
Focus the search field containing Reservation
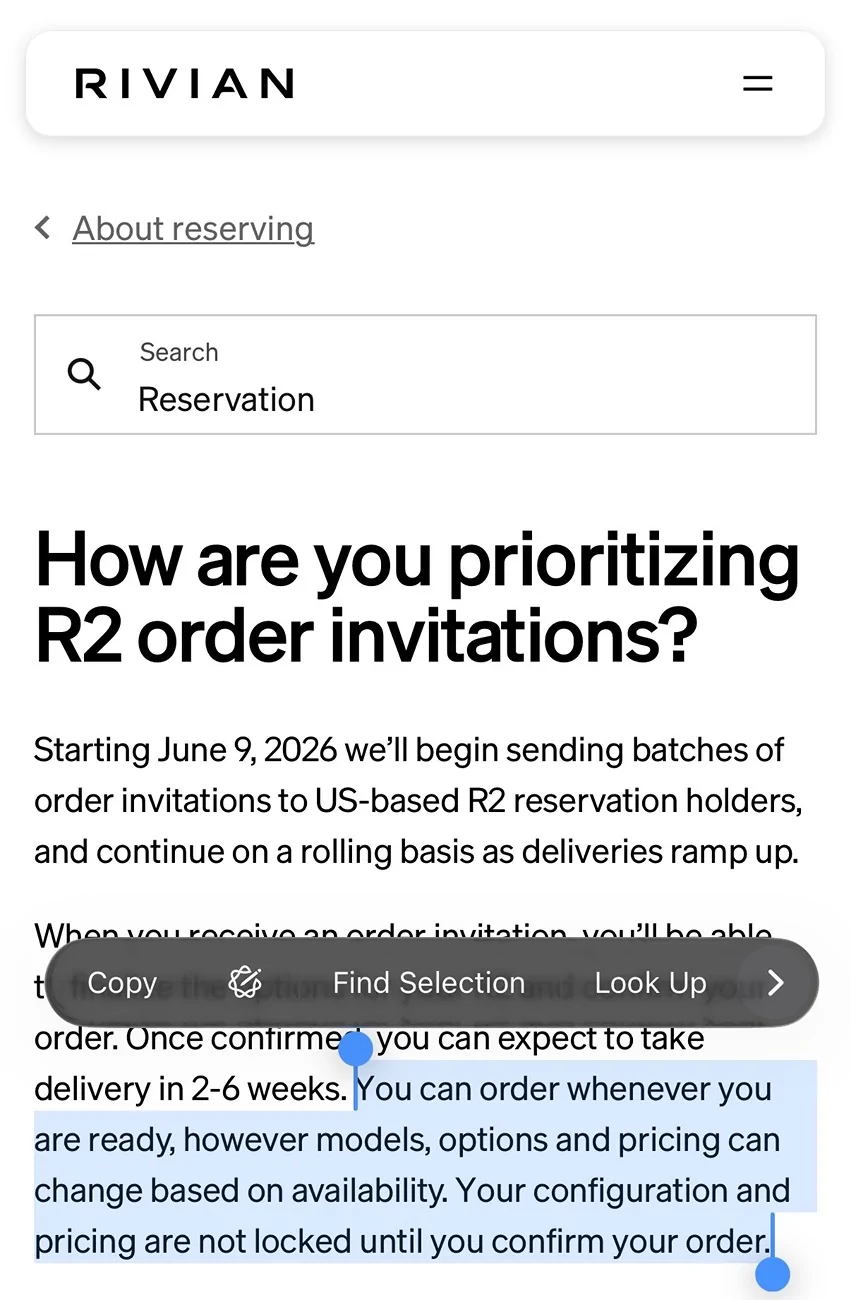[x=425, y=375]
